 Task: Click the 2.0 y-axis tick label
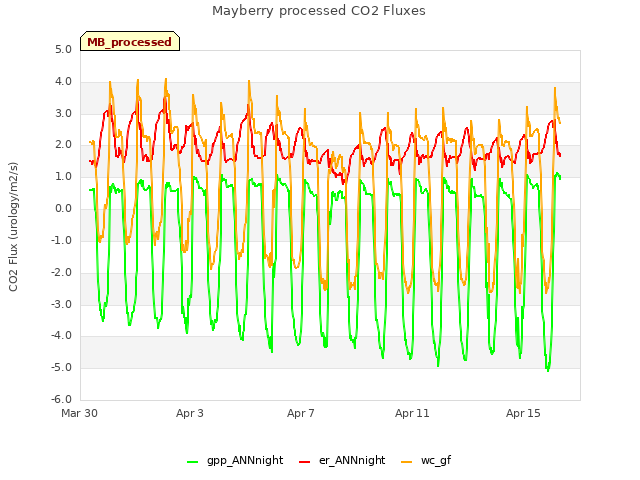point(63,144)
